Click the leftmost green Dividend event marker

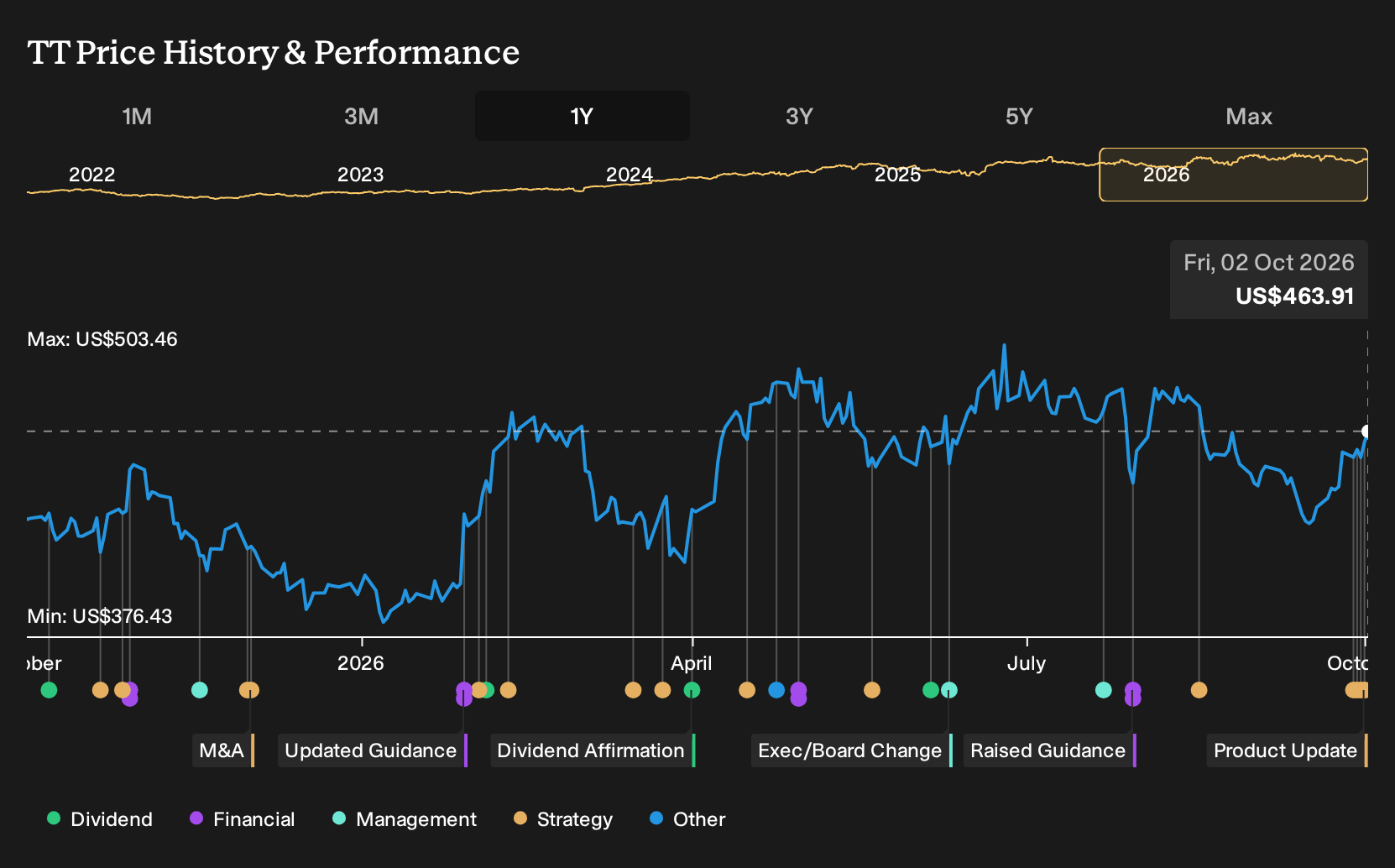pos(49,690)
